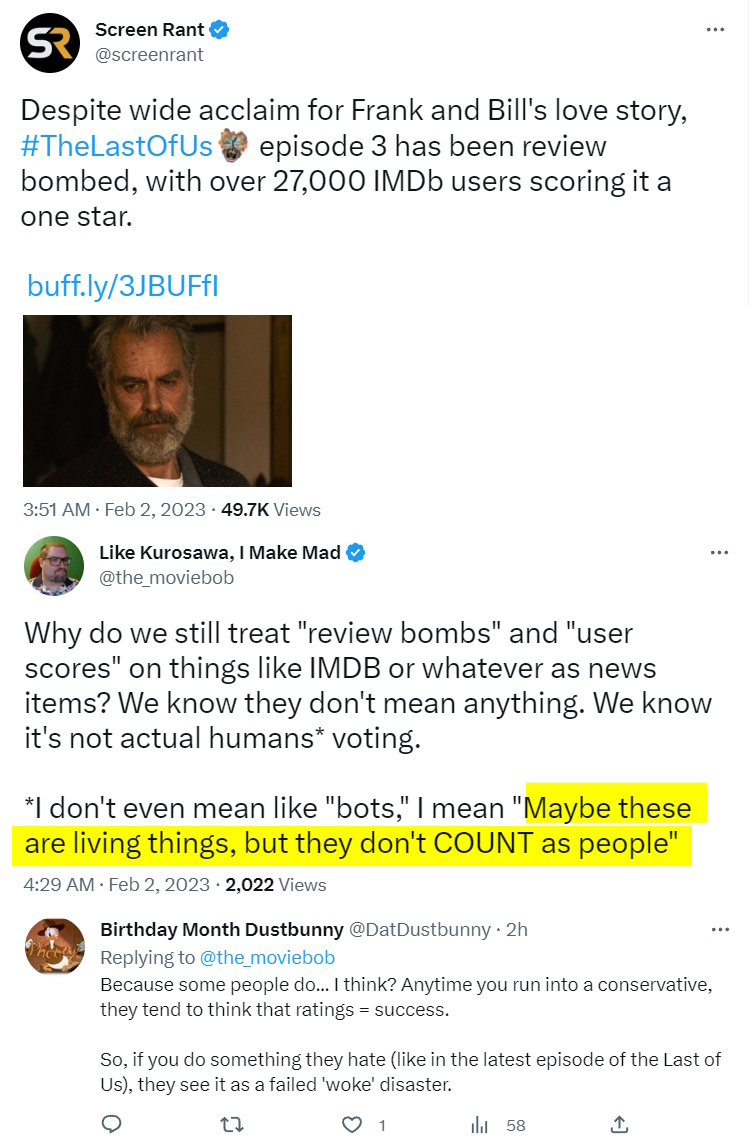Follow the buff.ly/3JBUFfI link
The image size is (756, 1147).
122,285
